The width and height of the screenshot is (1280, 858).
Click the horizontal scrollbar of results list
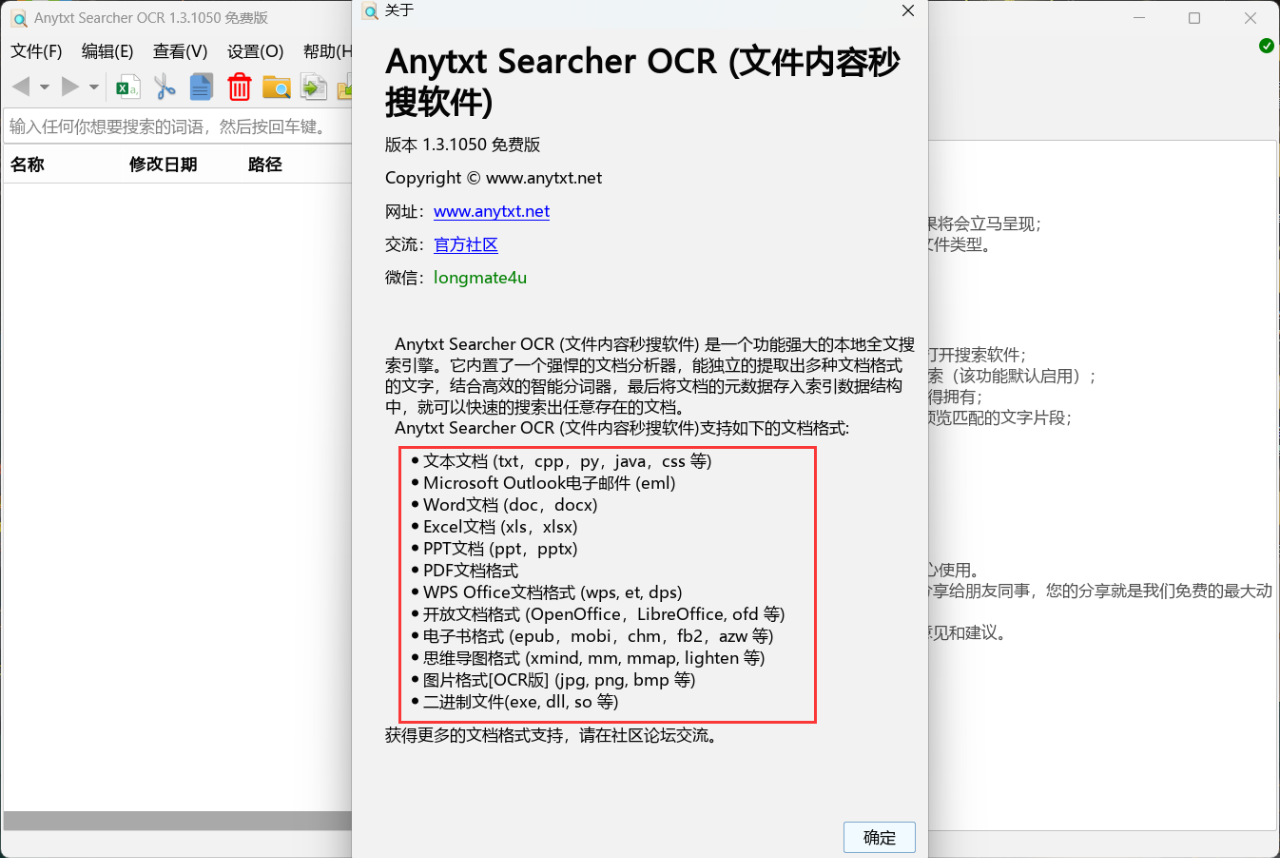(178, 820)
